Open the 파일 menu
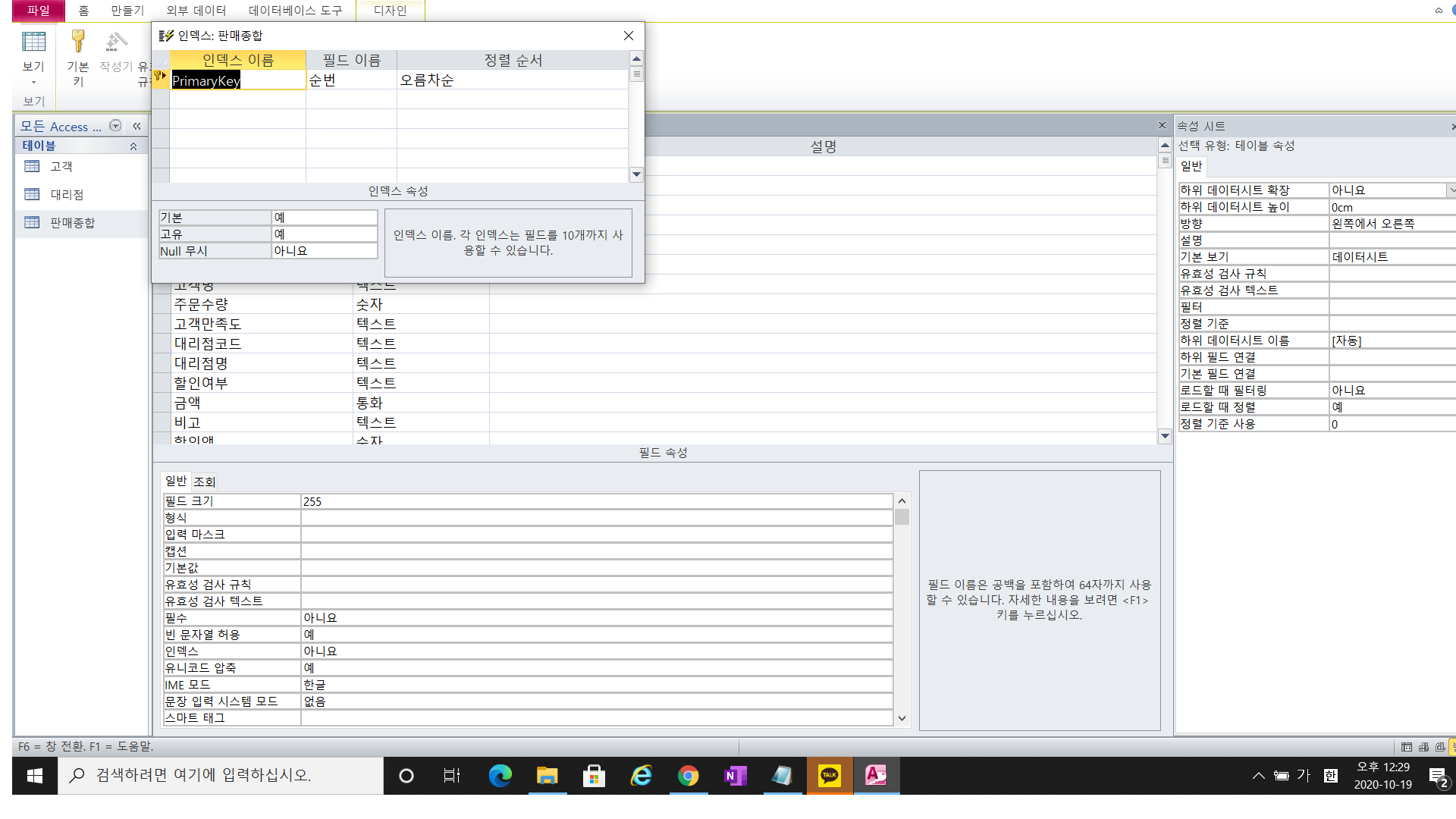Screen dimensions: 1456x819 click(x=38, y=11)
